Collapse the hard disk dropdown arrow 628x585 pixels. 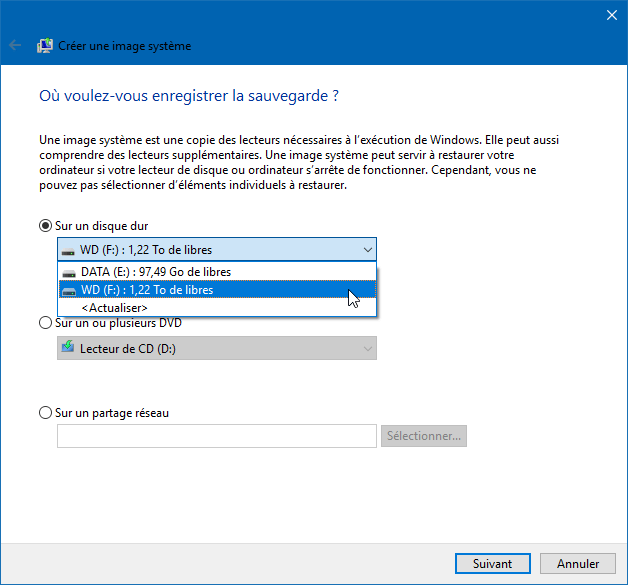pyautogui.click(x=367, y=250)
